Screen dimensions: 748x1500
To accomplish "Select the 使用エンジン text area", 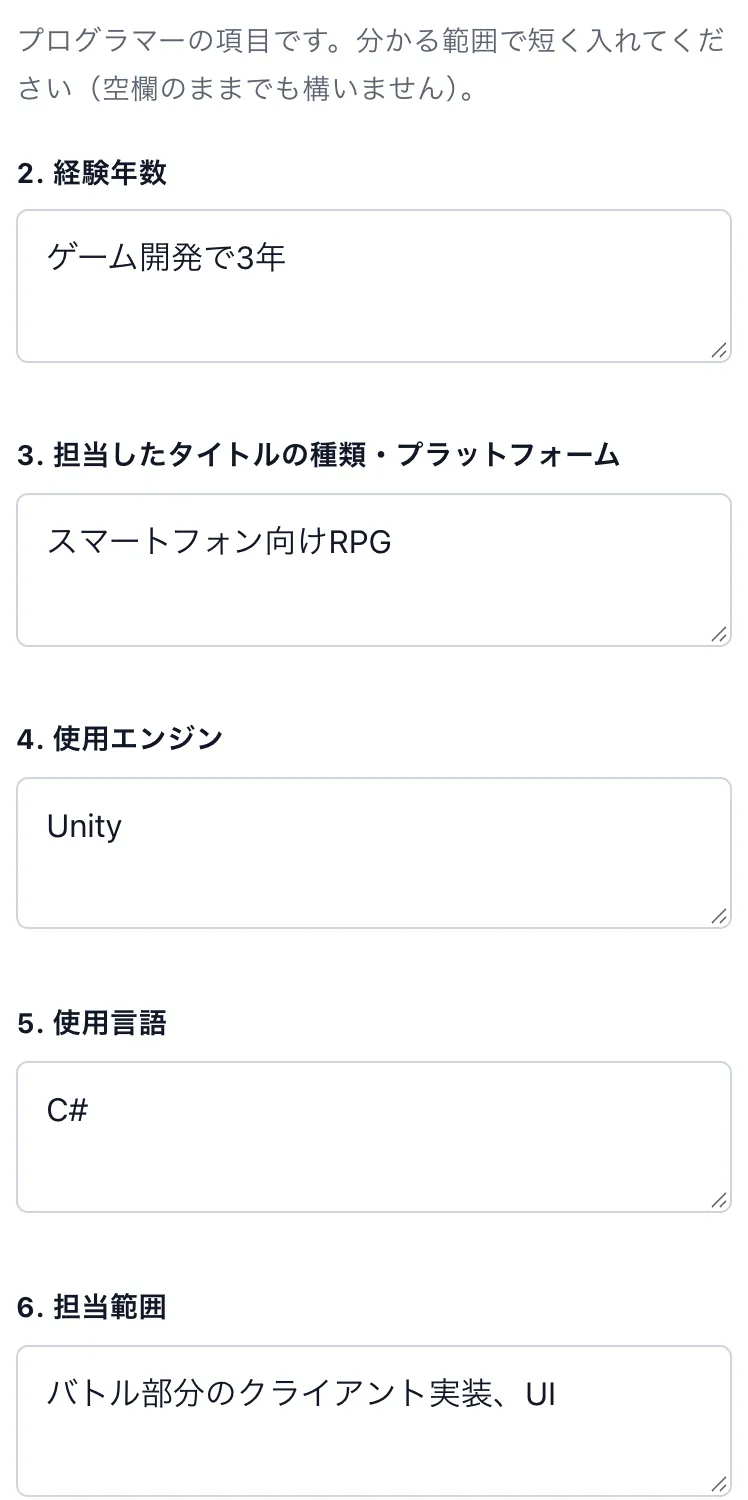I will [374, 853].
